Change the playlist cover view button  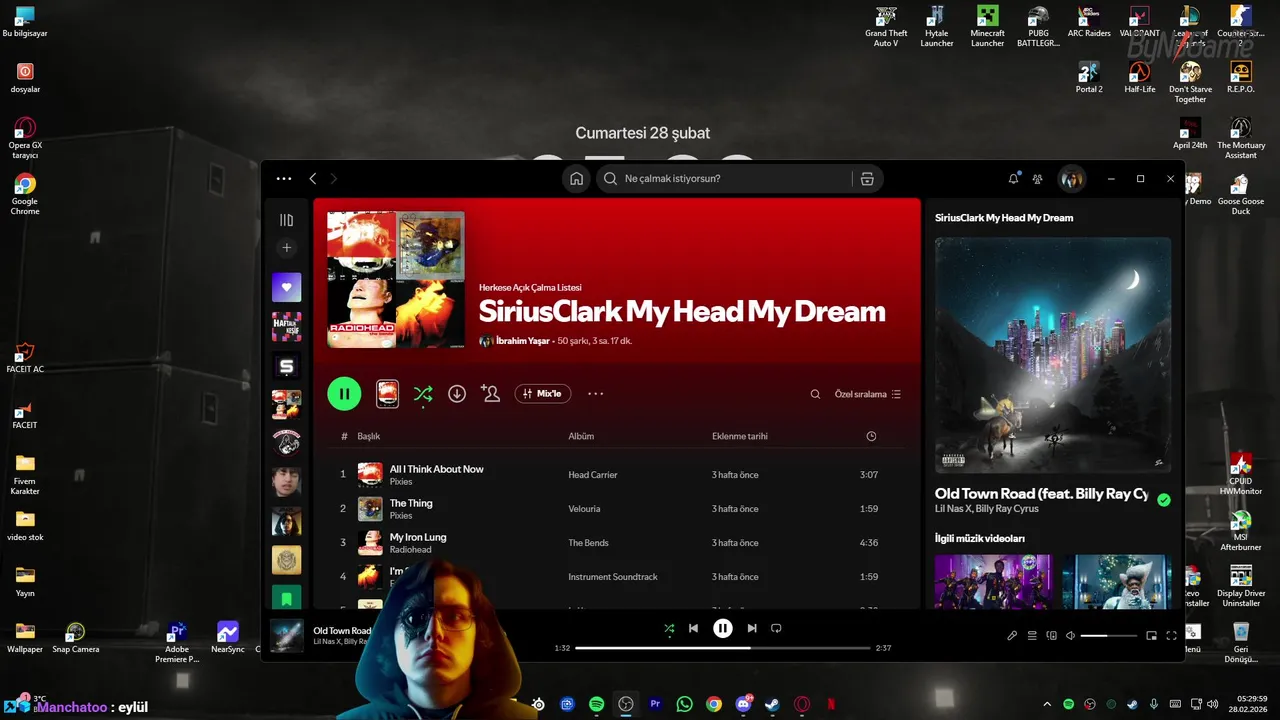[387, 394]
